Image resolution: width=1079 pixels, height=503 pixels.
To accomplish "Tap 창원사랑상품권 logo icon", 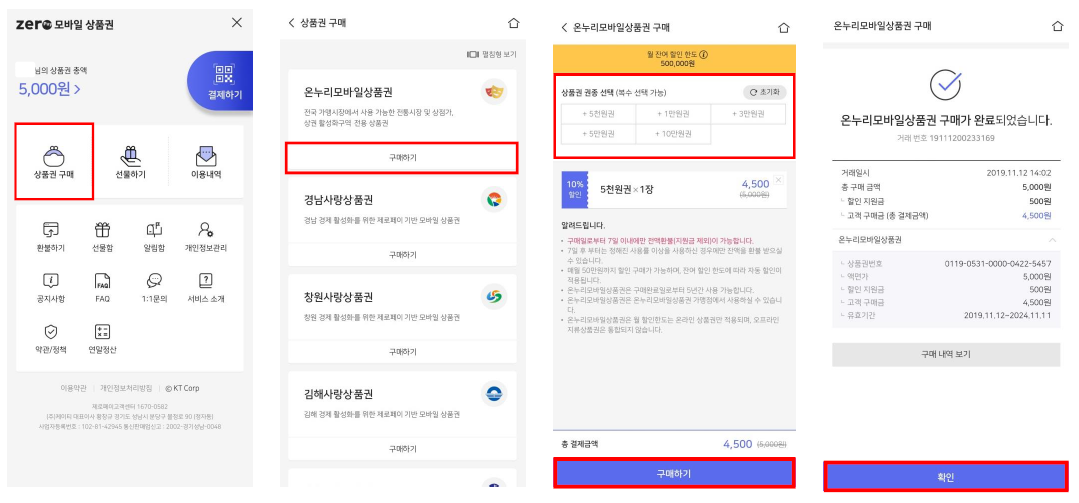I will point(494,297).
